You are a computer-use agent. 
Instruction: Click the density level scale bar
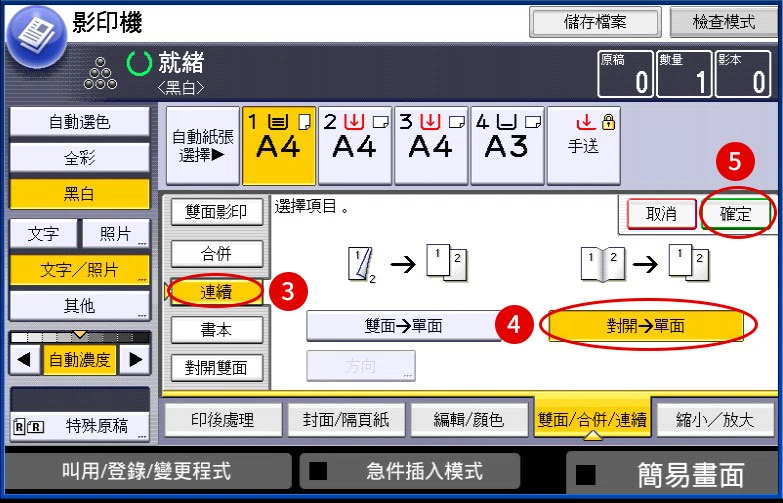(x=80, y=337)
